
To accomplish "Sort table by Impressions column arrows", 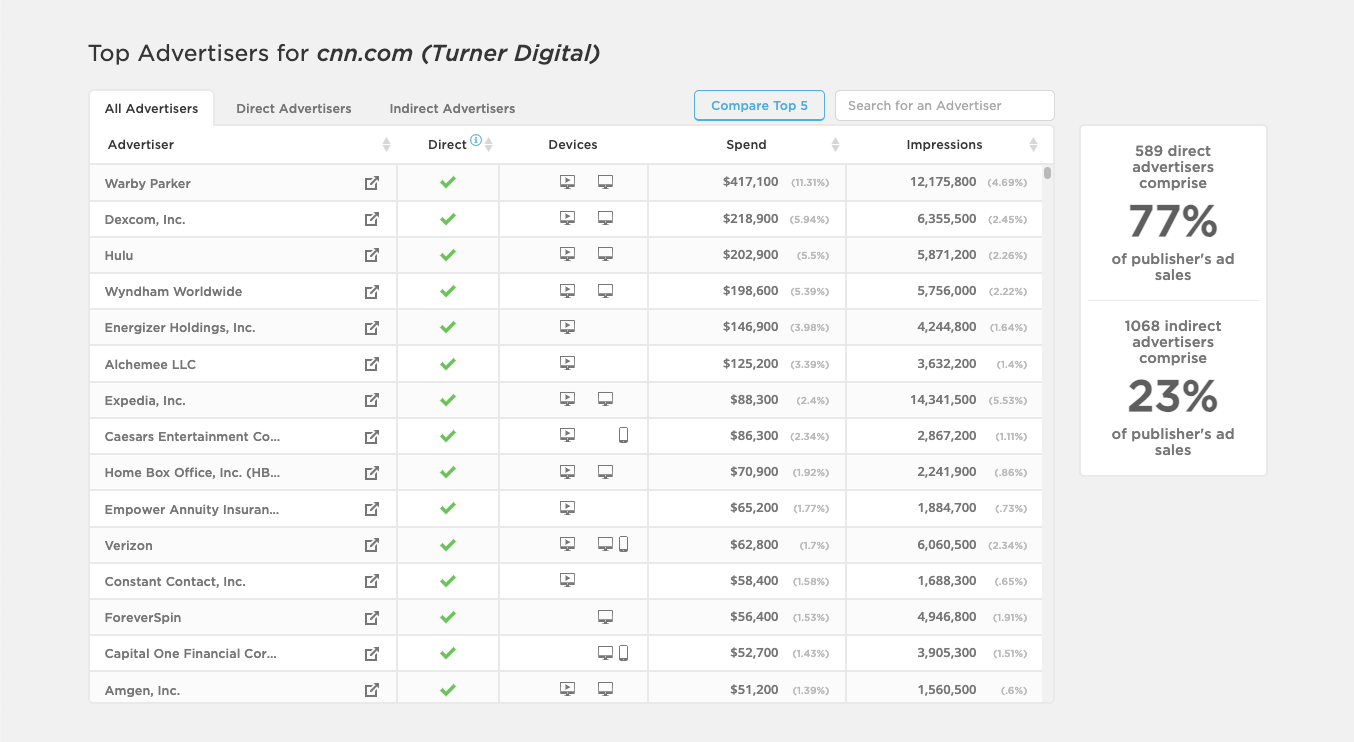I will 1033,145.
